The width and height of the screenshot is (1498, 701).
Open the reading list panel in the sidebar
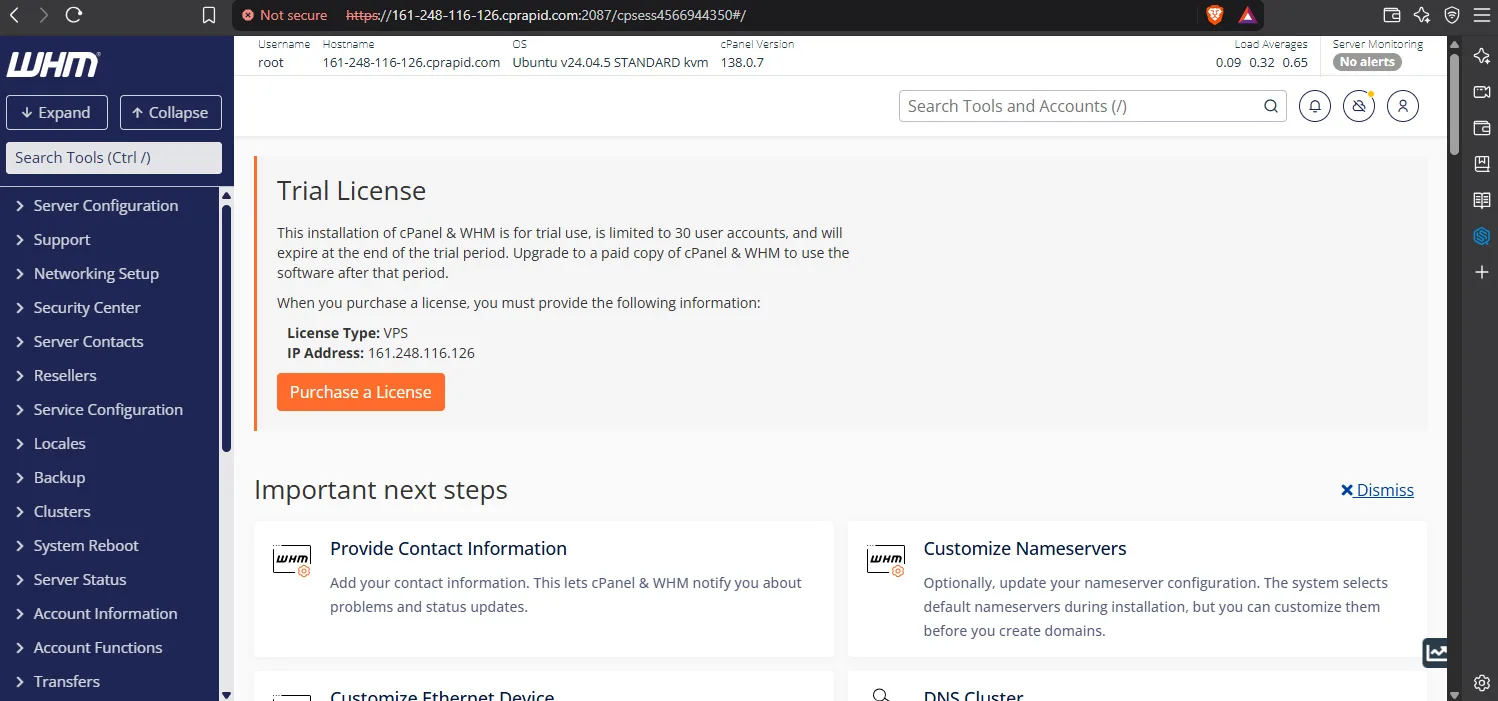click(x=1482, y=200)
